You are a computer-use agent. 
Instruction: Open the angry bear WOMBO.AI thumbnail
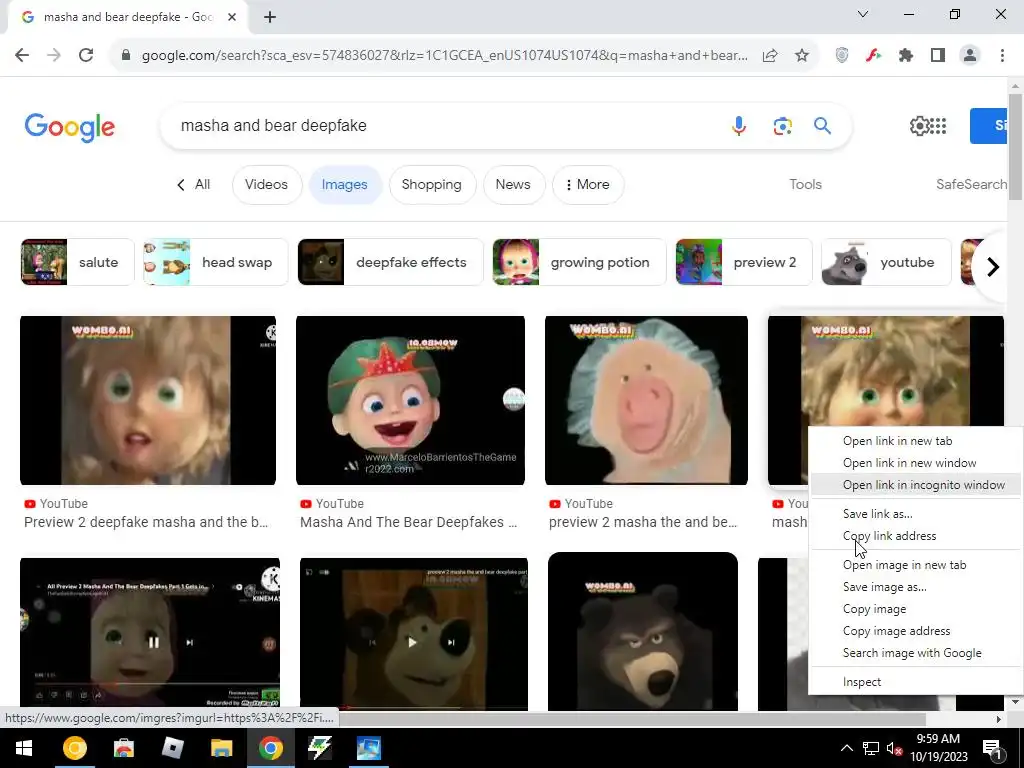pos(643,632)
